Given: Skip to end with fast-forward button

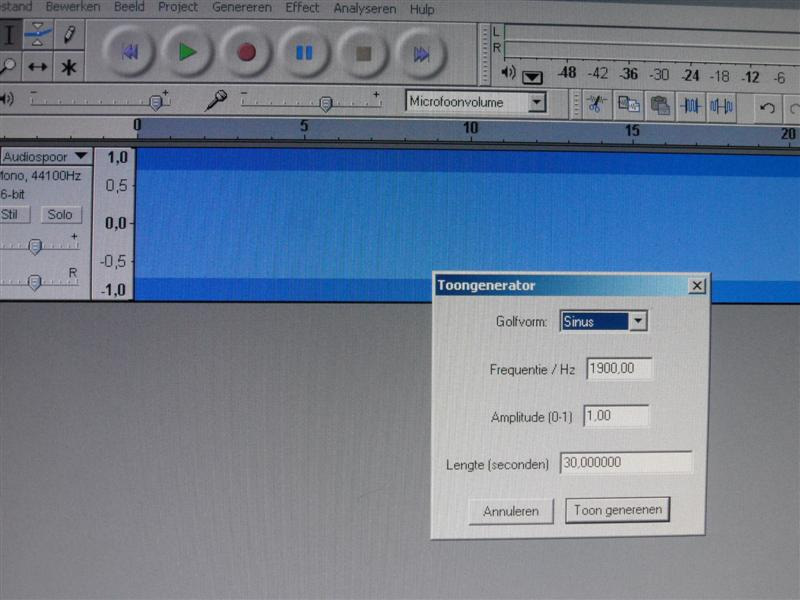Looking at the screenshot, I should click(x=421, y=54).
